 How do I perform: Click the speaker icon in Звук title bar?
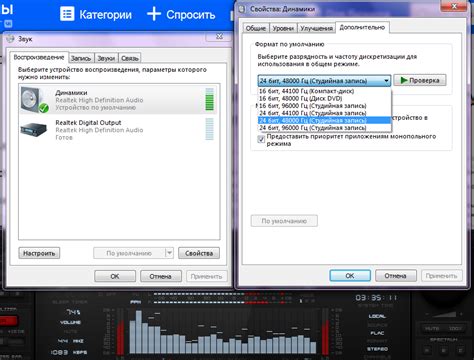11,39
